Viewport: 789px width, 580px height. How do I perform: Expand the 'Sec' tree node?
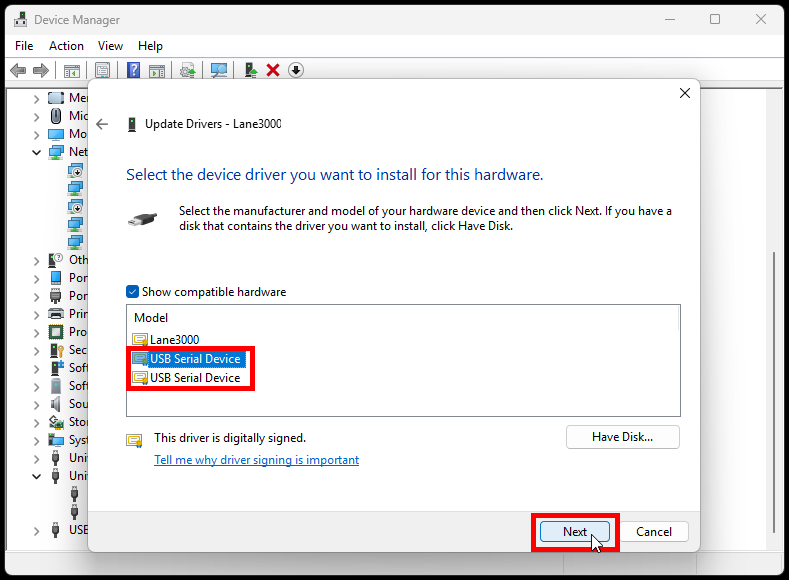click(36, 351)
